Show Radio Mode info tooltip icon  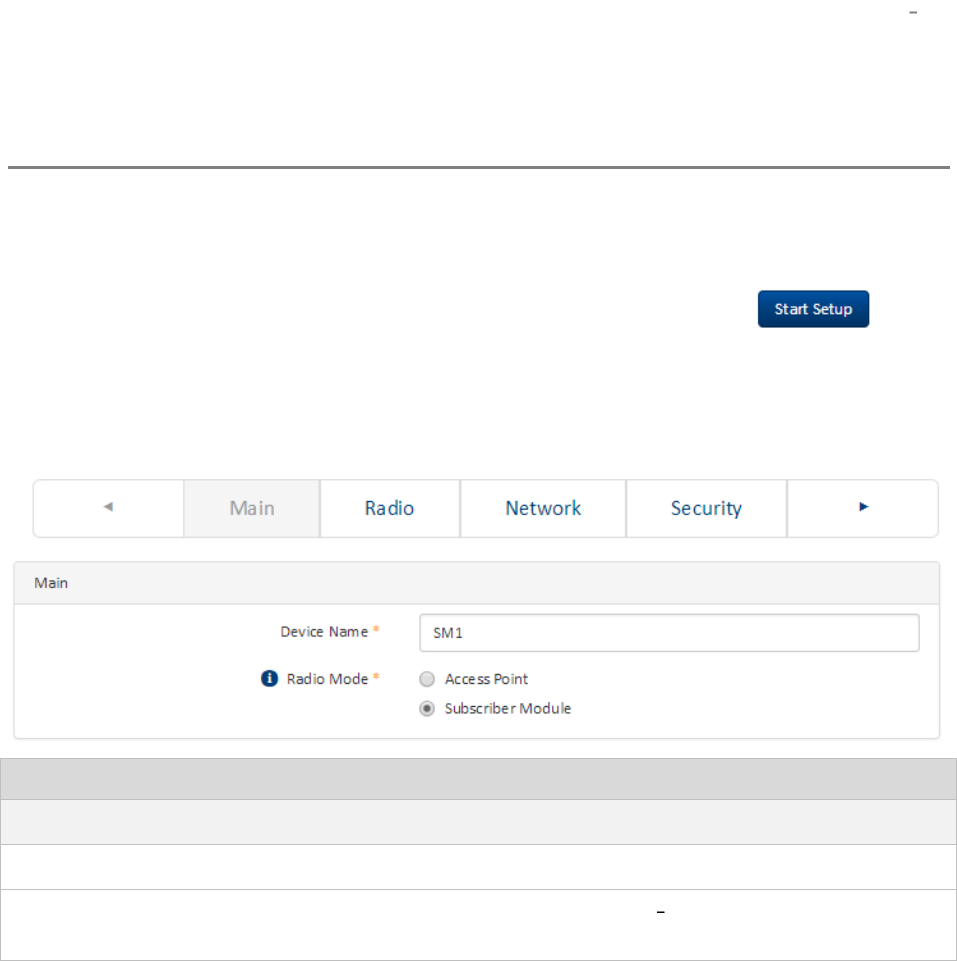[269, 678]
